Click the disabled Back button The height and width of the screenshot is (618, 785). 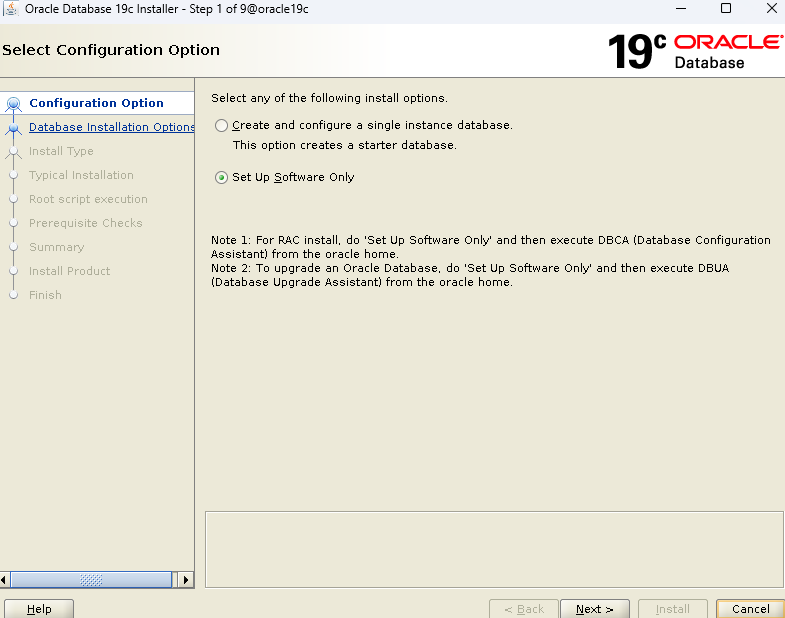click(524, 609)
